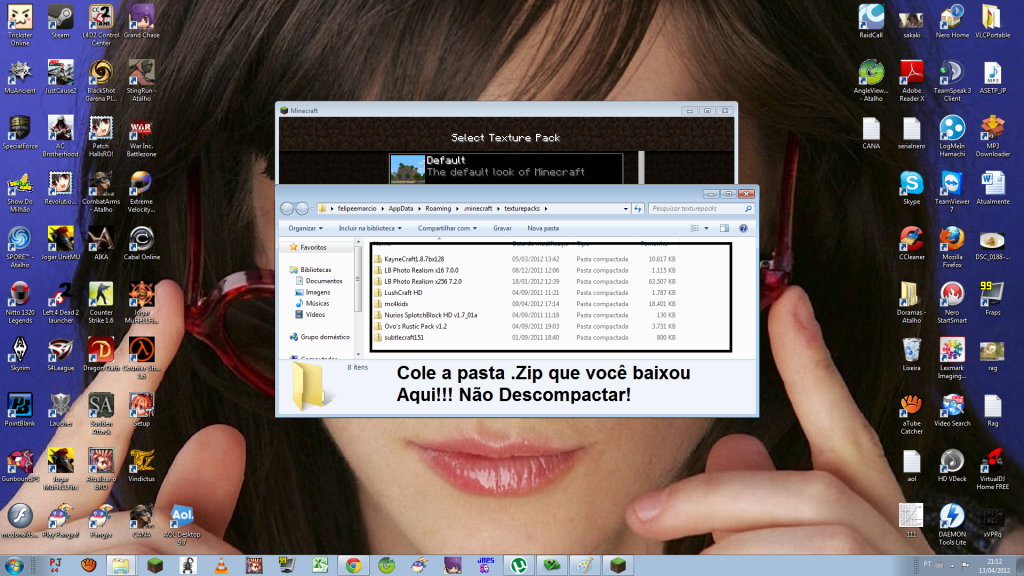1024x576 pixels.
Task: Expand the view options dropdown arrow
Action: [704, 228]
